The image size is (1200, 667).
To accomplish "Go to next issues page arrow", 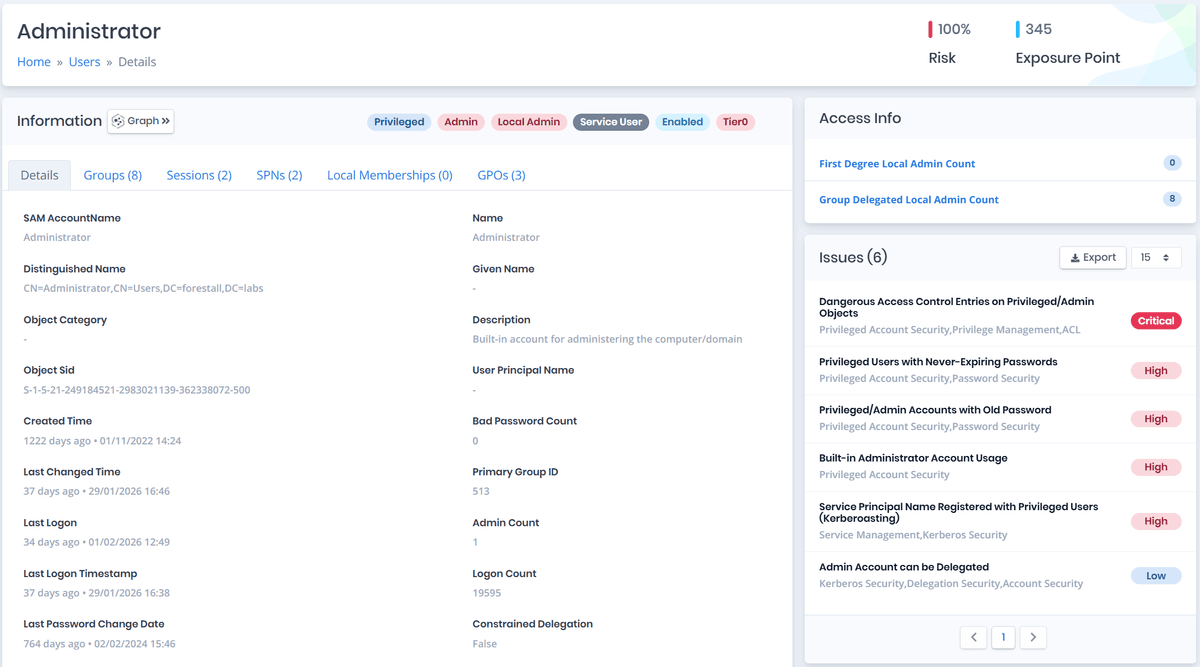I will (1033, 637).
